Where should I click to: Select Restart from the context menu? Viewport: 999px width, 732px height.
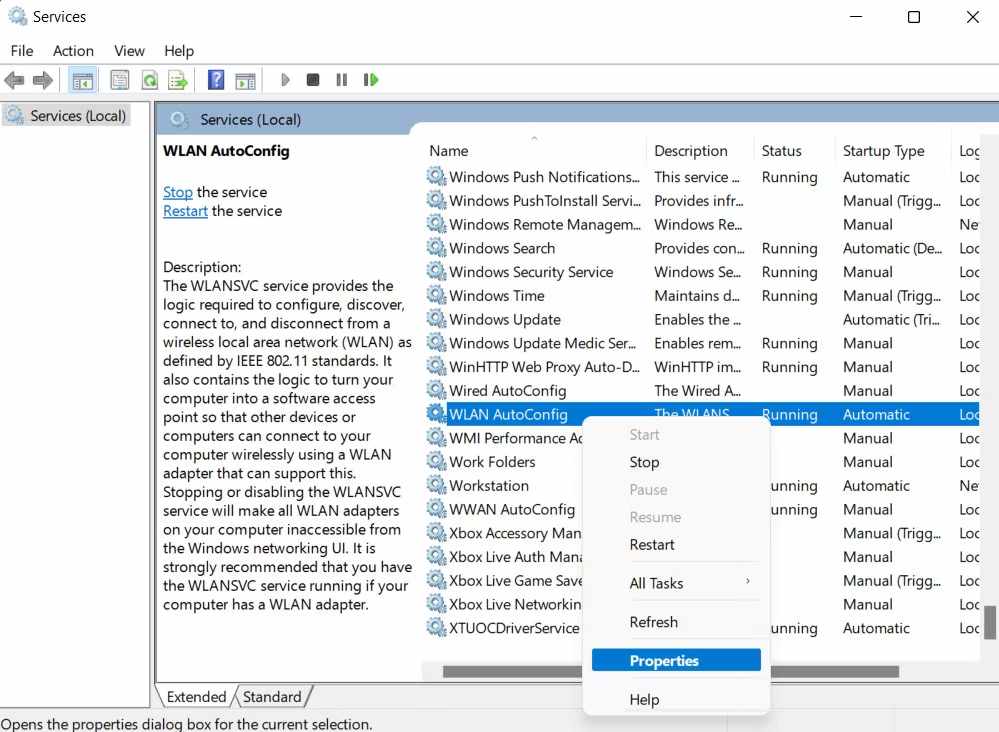point(652,545)
